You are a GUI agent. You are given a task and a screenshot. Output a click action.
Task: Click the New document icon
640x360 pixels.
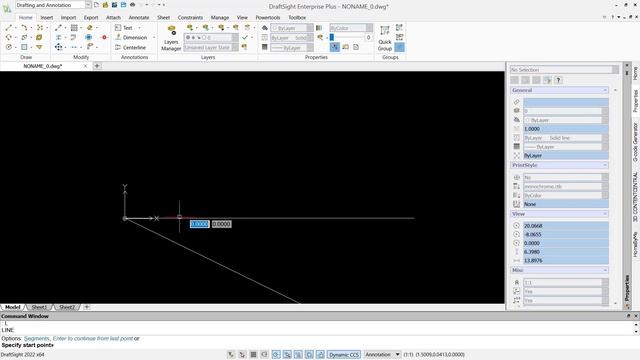click(96, 5)
